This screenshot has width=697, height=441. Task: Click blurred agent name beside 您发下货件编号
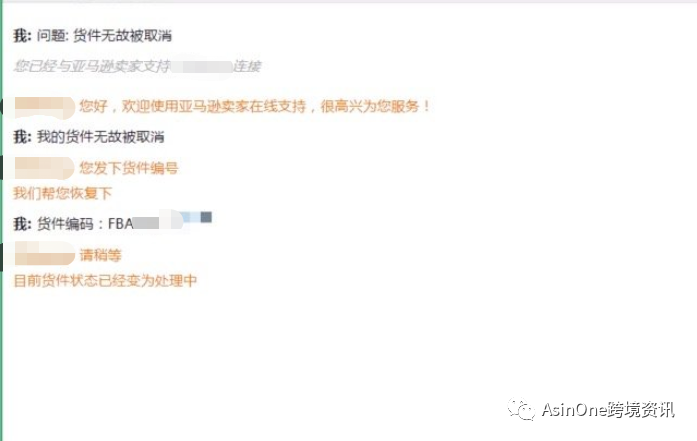click(x=44, y=168)
